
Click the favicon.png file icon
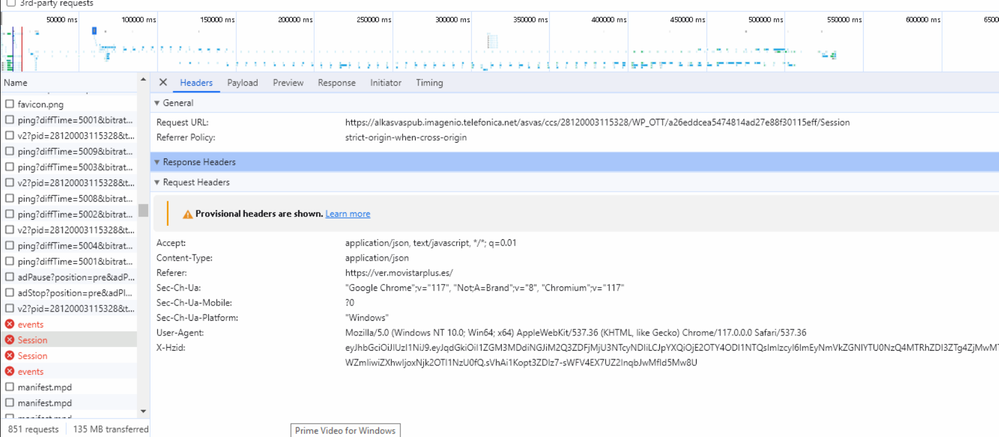pyautogui.click(x=10, y=103)
